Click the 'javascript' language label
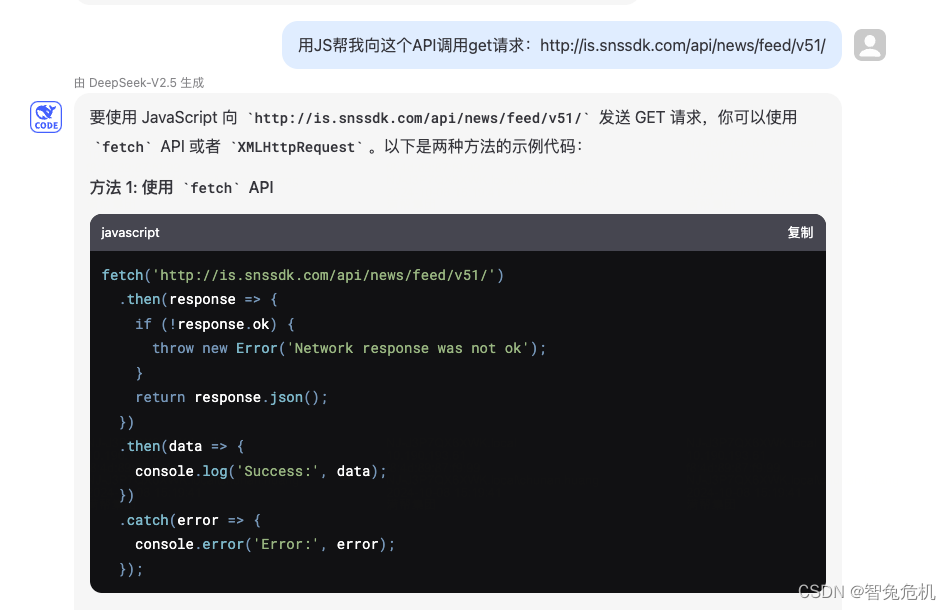Image resolution: width=951 pixels, height=610 pixels. 130,232
